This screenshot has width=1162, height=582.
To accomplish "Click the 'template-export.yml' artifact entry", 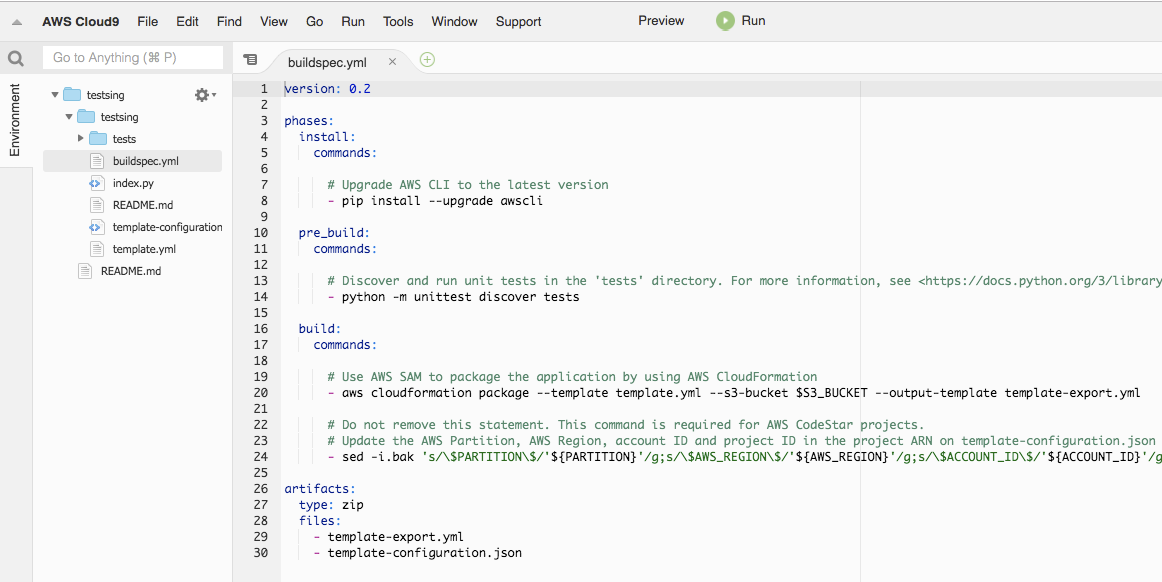I will [x=396, y=536].
